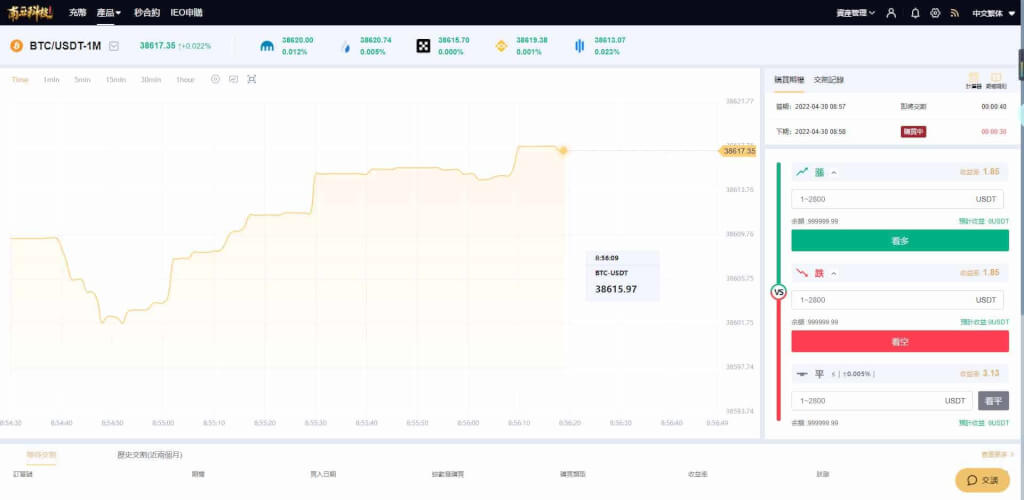
Task: Select the 1min chart interval
Action: (x=52, y=80)
